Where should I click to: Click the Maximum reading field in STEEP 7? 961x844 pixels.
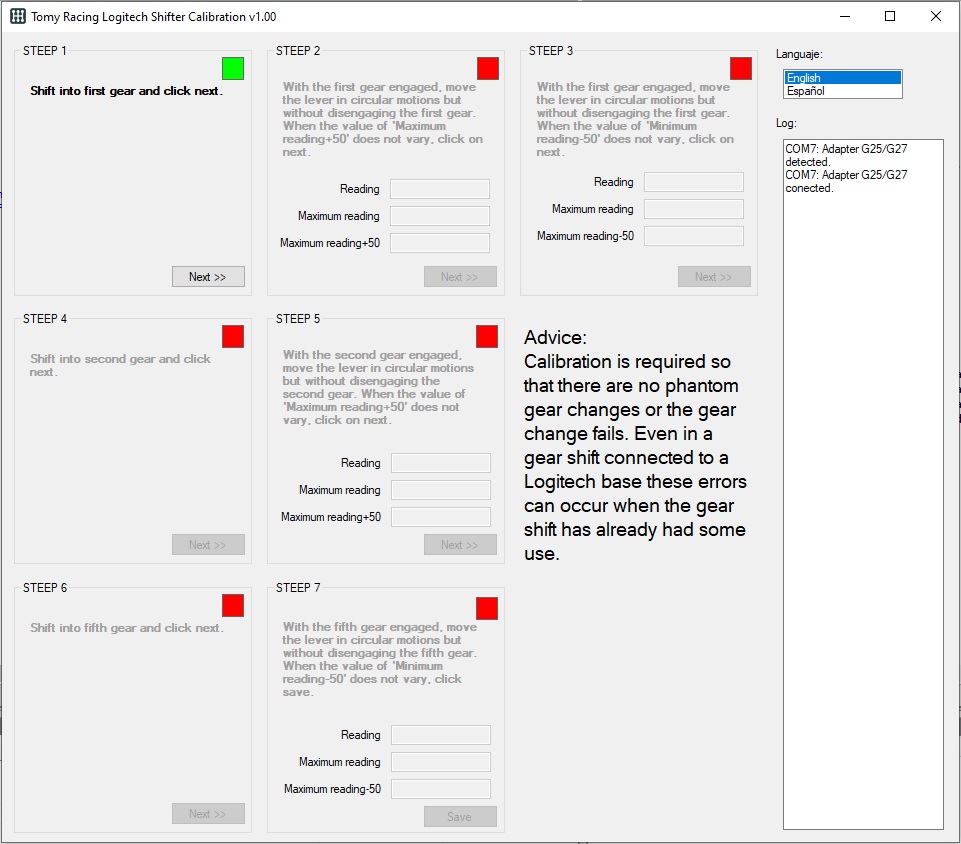tap(441, 762)
